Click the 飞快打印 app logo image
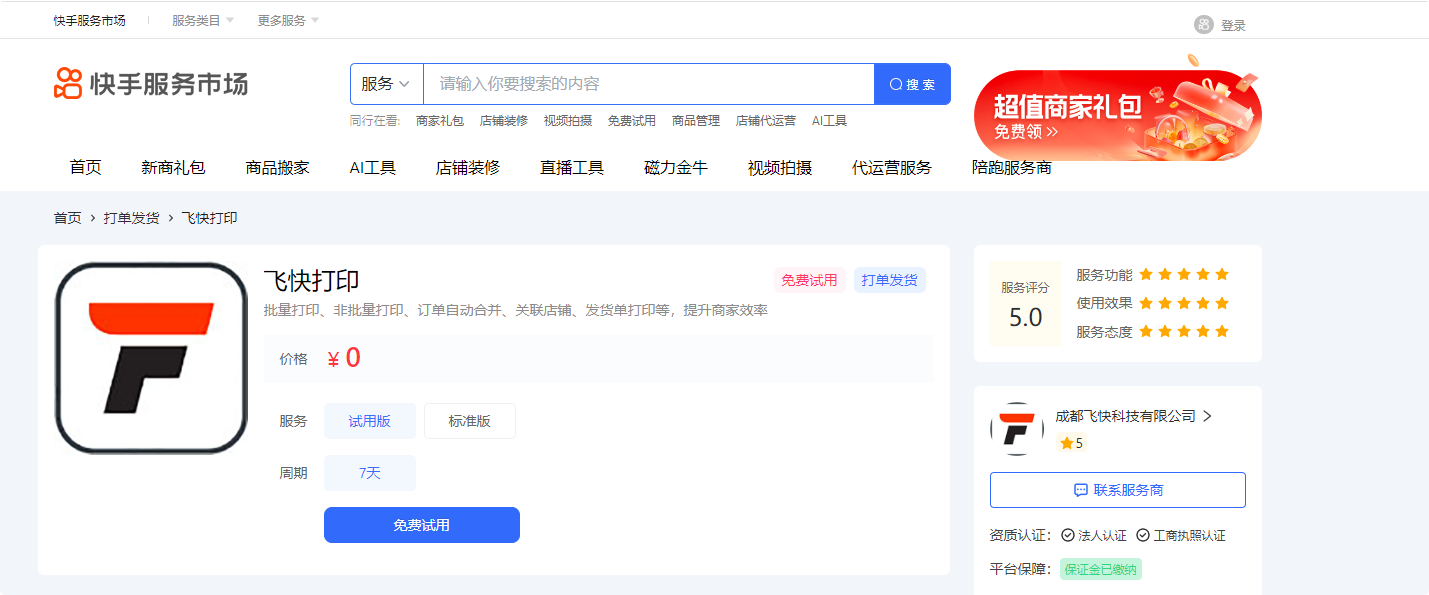The width and height of the screenshot is (1429, 595). pyautogui.click(x=151, y=358)
